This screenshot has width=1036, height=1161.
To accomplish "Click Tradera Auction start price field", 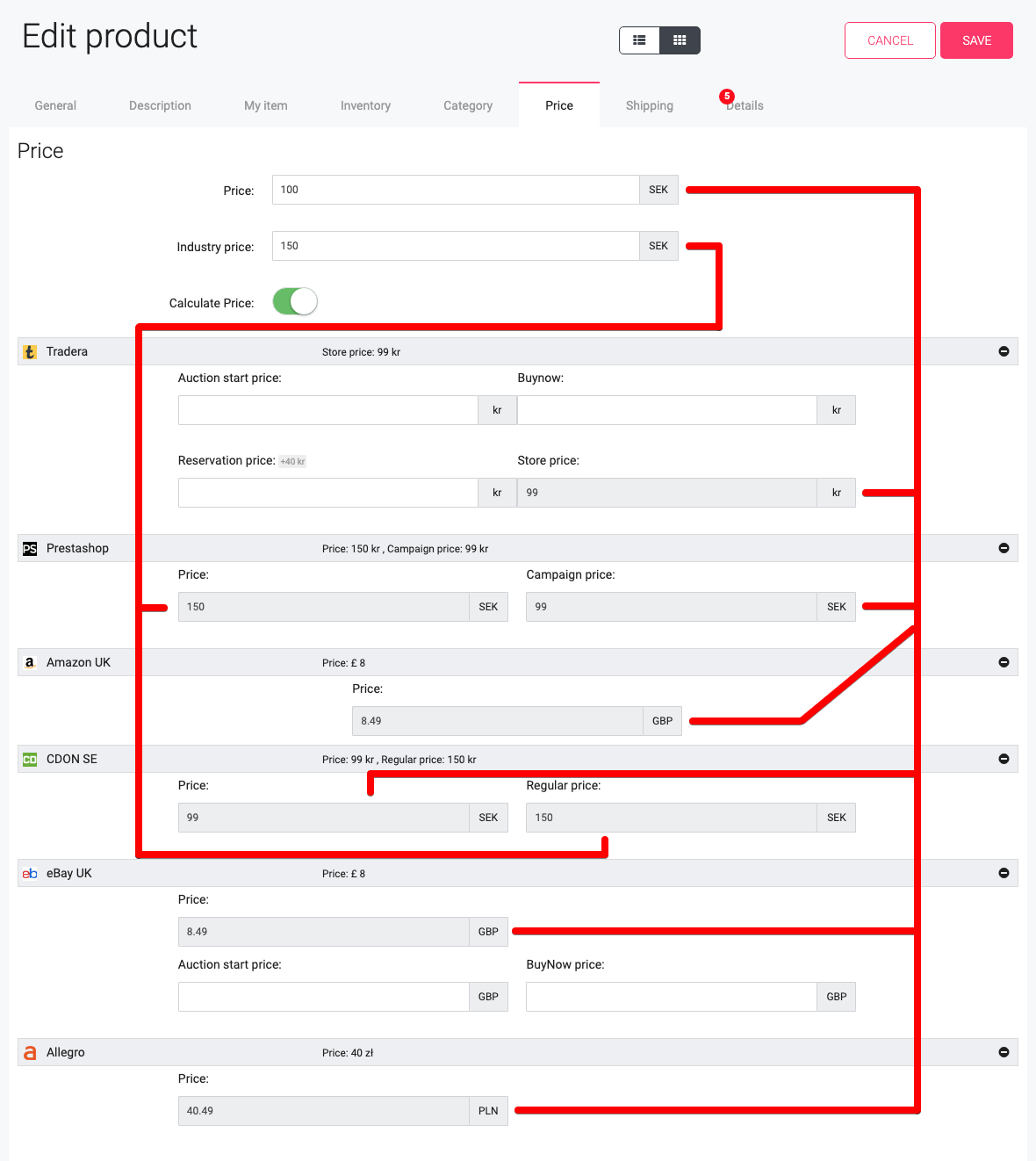I will pyautogui.click(x=328, y=410).
